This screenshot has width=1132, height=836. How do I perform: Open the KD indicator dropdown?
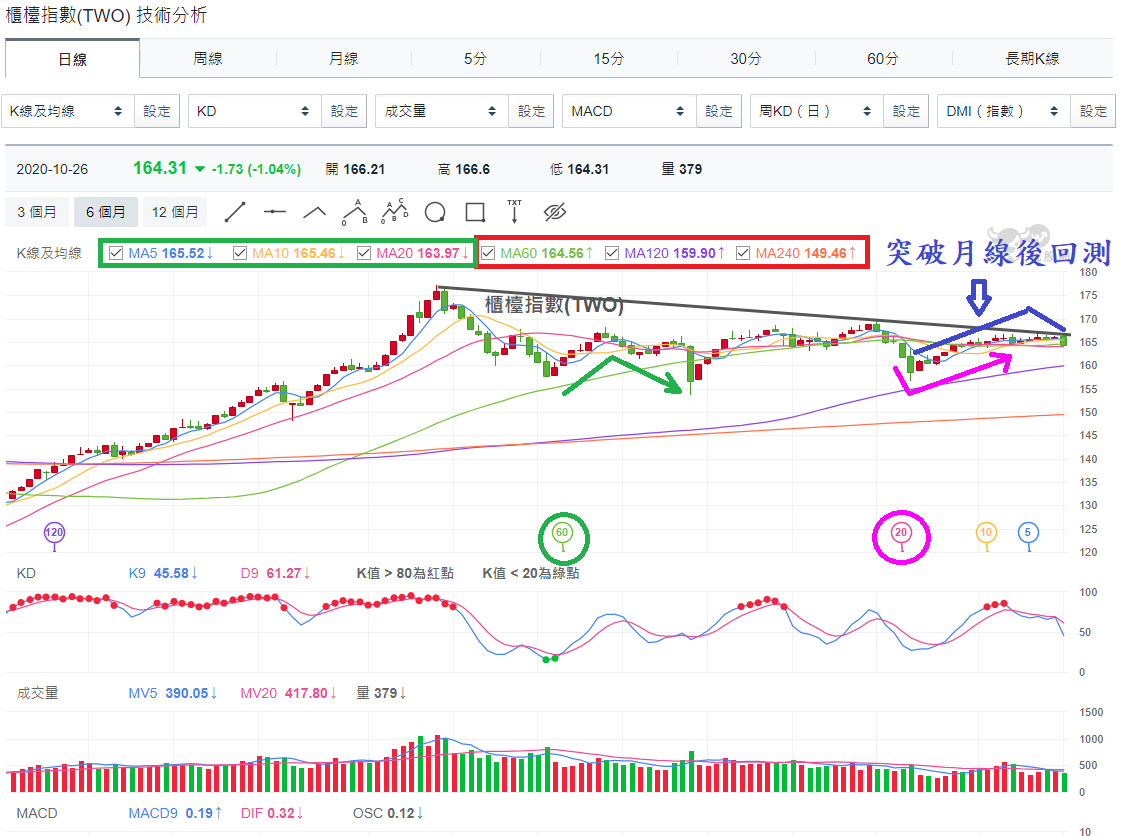coord(254,111)
